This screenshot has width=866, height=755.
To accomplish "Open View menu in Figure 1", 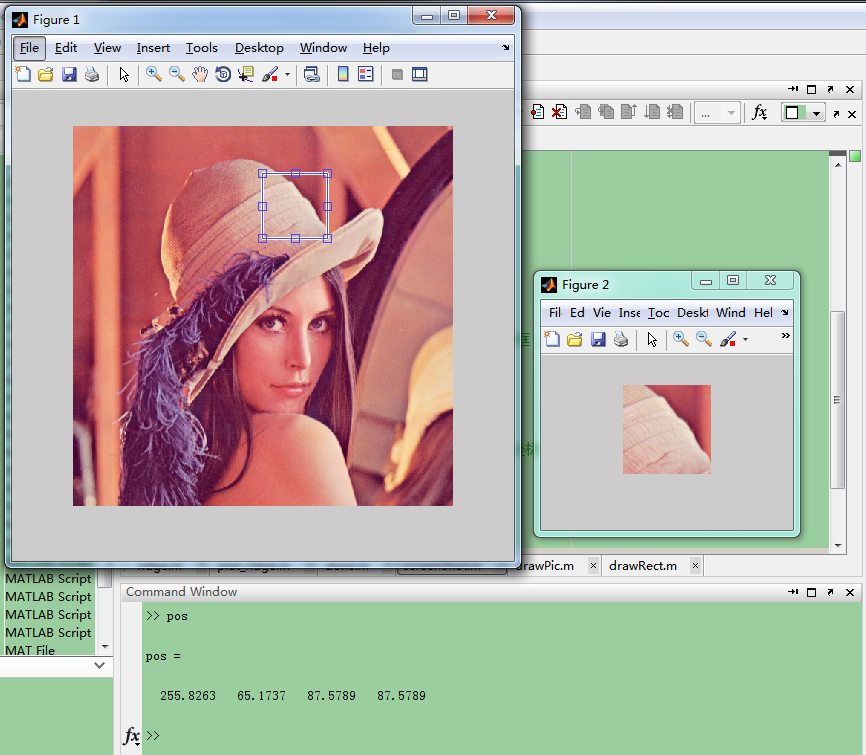I will [x=107, y=48].
